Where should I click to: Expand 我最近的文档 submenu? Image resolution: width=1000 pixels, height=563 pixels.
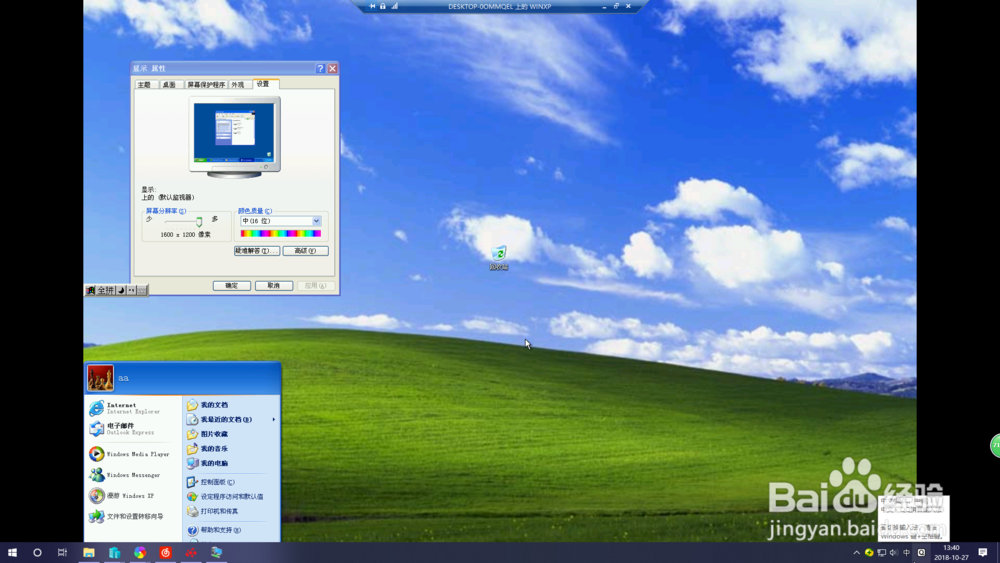point(232,420)
